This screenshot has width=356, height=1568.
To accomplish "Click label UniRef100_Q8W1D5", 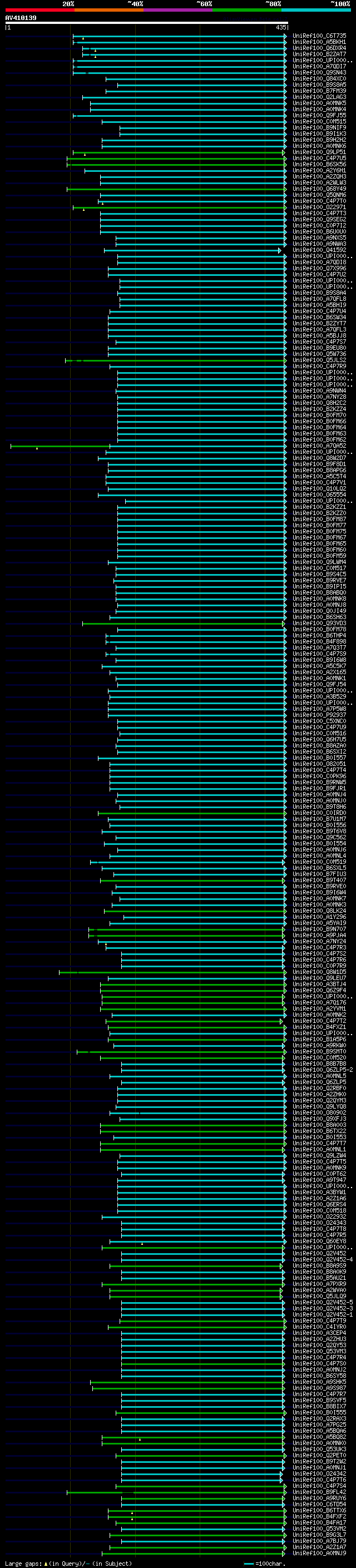I will click(319, 972).
